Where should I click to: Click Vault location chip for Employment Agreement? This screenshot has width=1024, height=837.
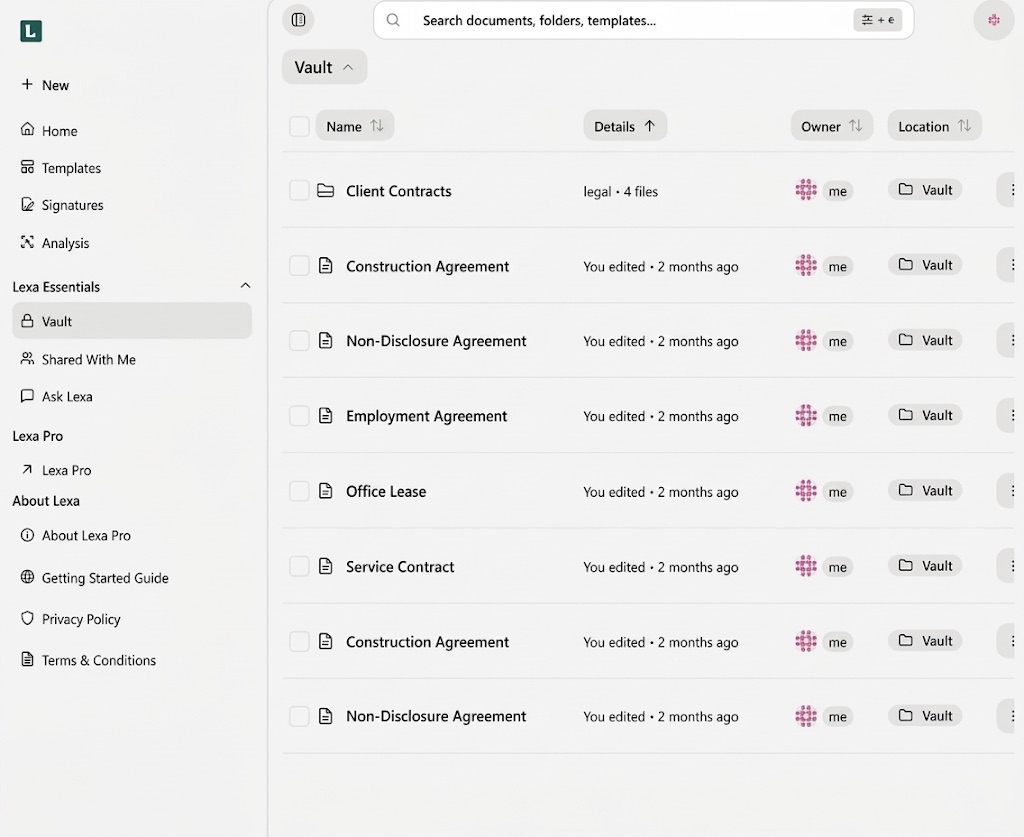pyautogui.click(x=925, y=415)
